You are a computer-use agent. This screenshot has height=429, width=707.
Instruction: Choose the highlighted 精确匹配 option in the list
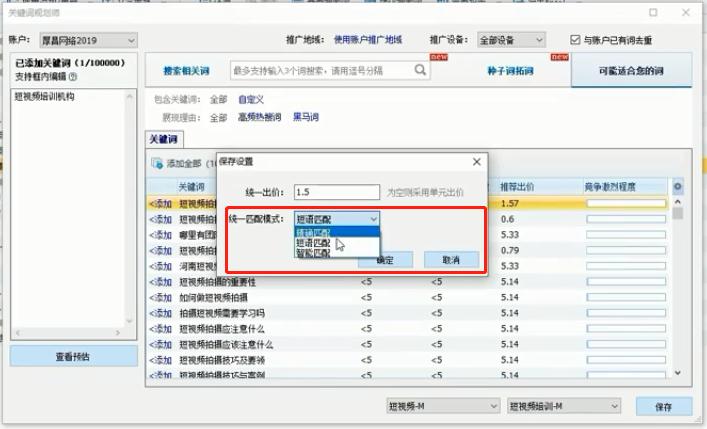(x=337, y=232)
